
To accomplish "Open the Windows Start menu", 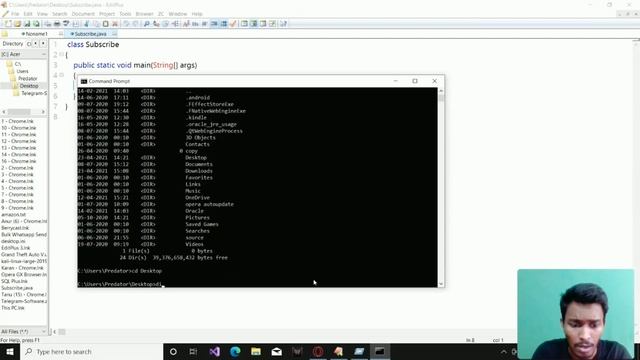I will click(x=10, y=351).
